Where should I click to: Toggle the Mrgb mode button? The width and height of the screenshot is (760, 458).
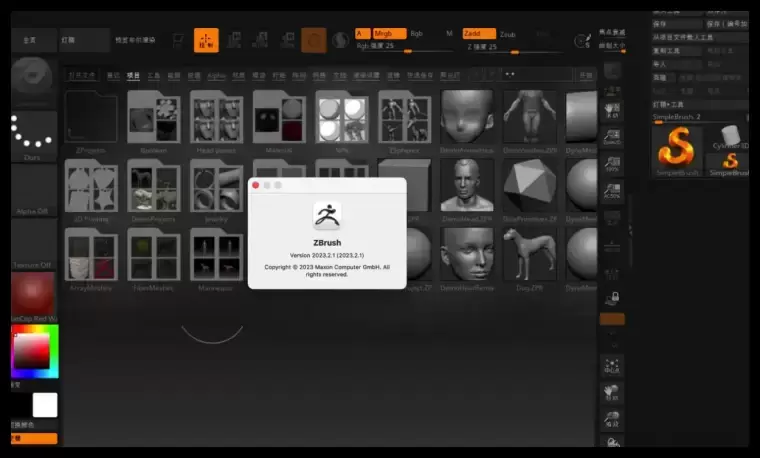coord(389,33)
